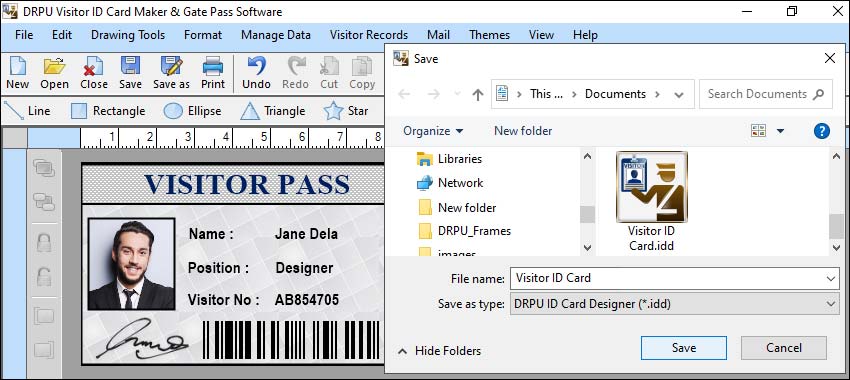Select Network in the folder tree
Screen dimensions: 850x380
coord(449,183)
